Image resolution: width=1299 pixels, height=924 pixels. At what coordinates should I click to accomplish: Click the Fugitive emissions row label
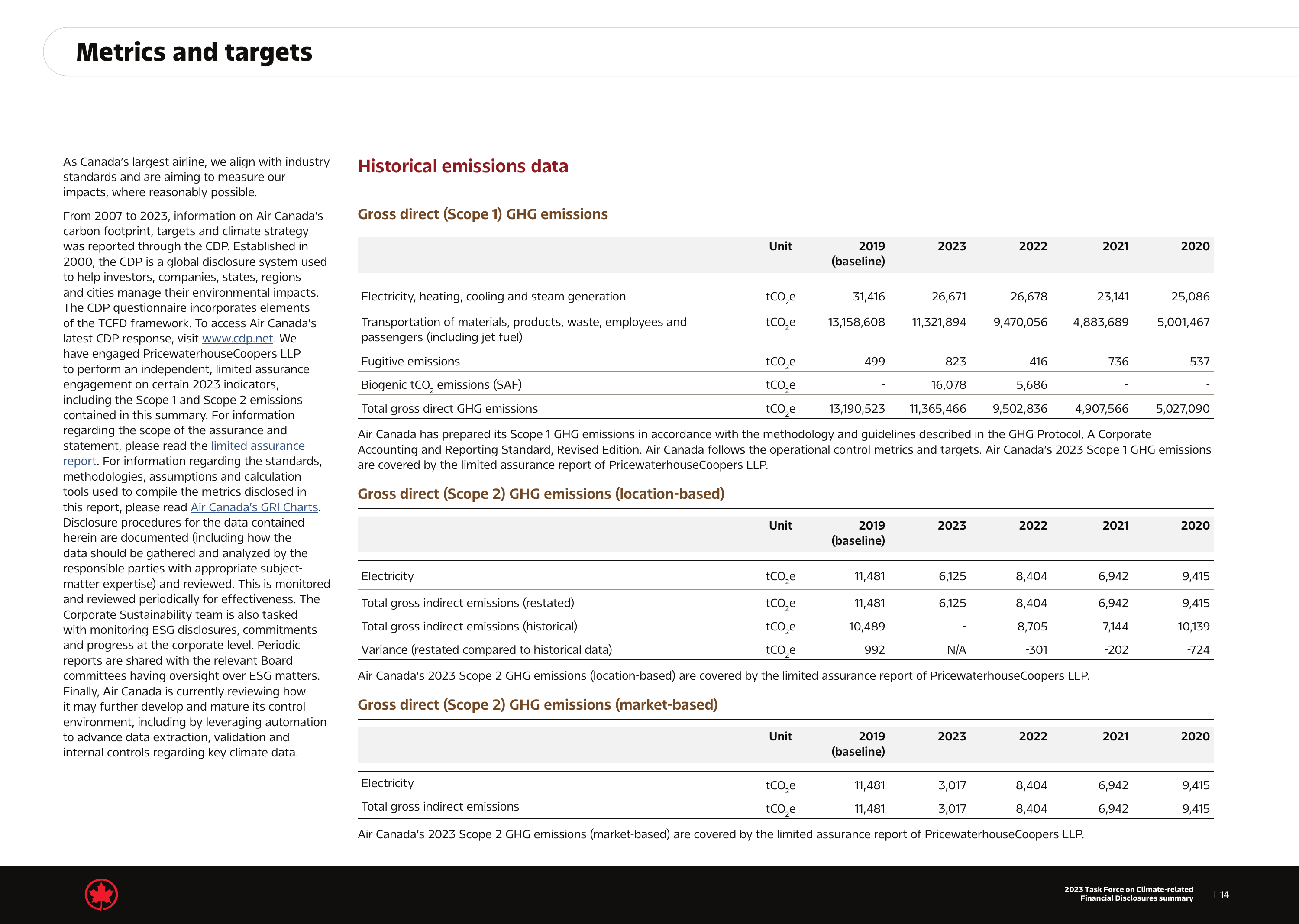pos(410,361)
